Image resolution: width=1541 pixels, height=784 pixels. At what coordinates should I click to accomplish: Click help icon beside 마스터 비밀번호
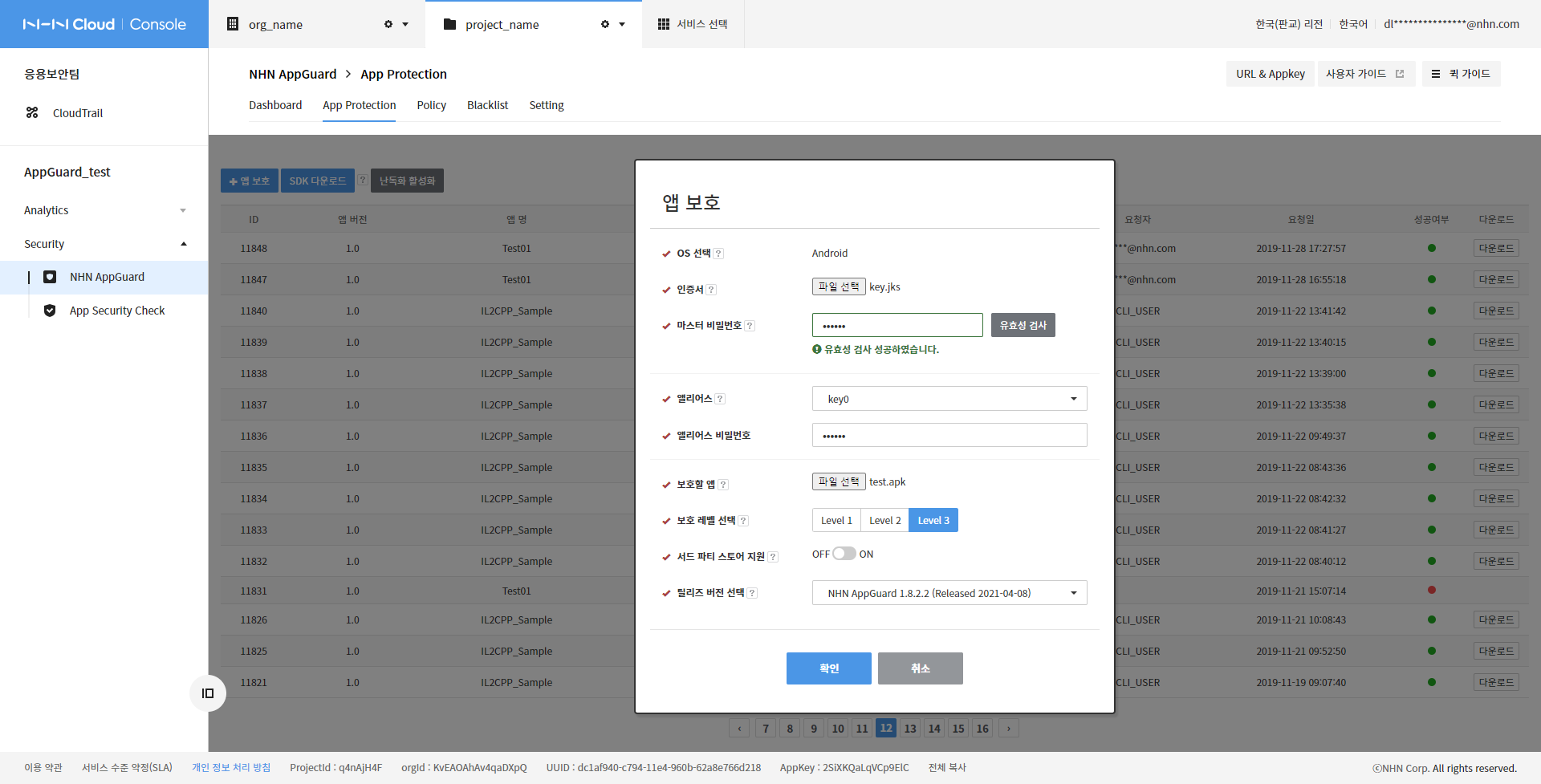click(x=750, y=326)
